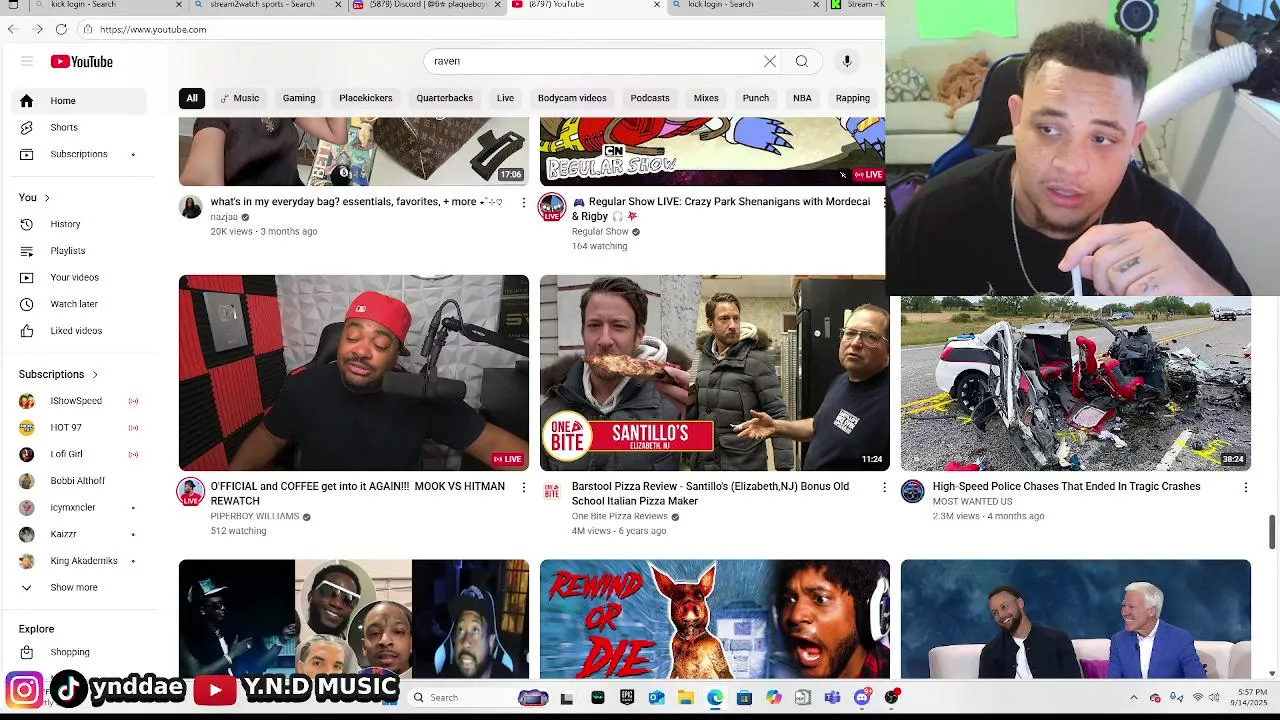Open more options for the everyday bag video
The width and height of the screenshot is (1280, 720).
tap(523, 202)
